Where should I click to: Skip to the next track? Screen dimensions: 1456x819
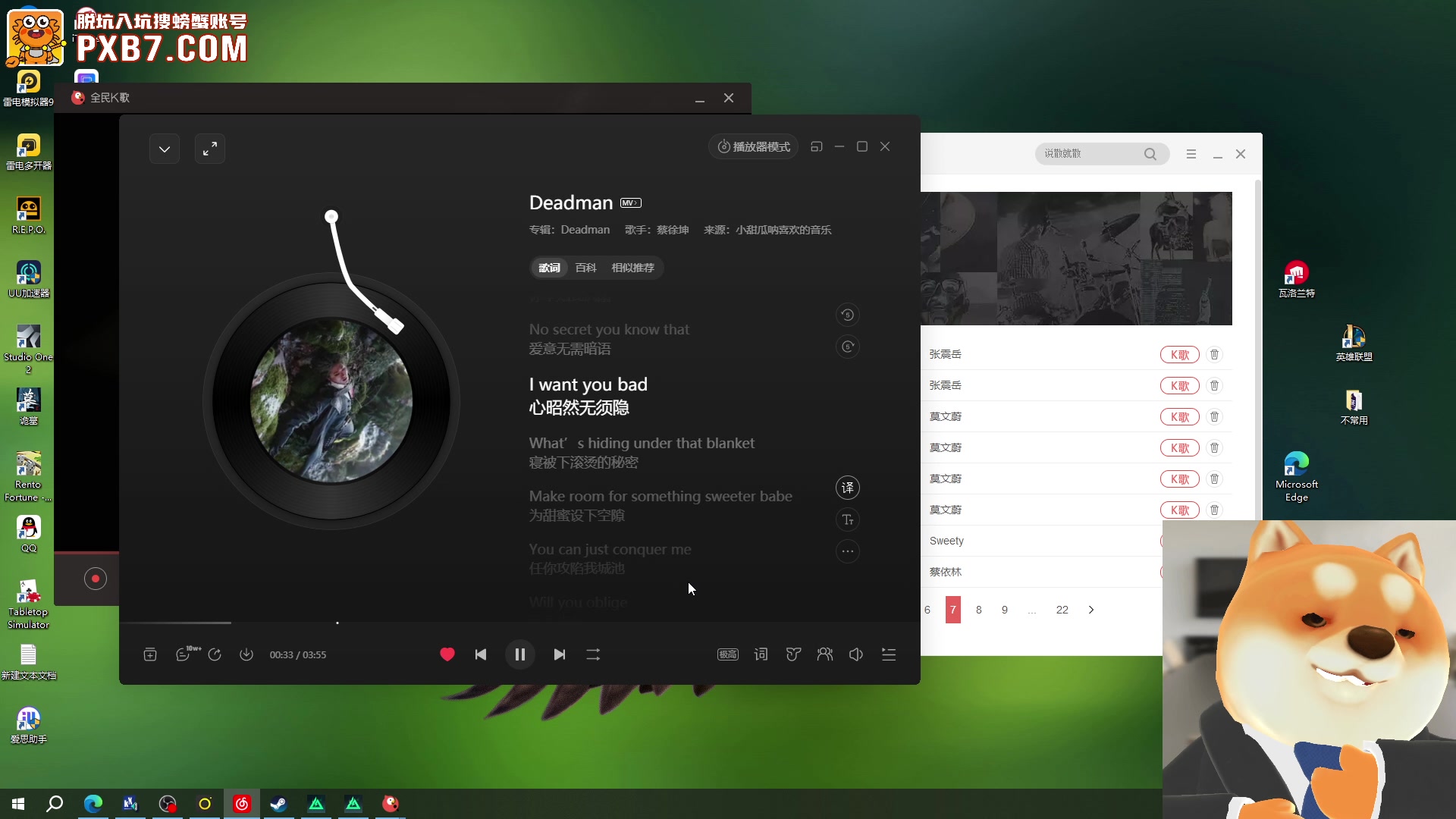[560, 654]
